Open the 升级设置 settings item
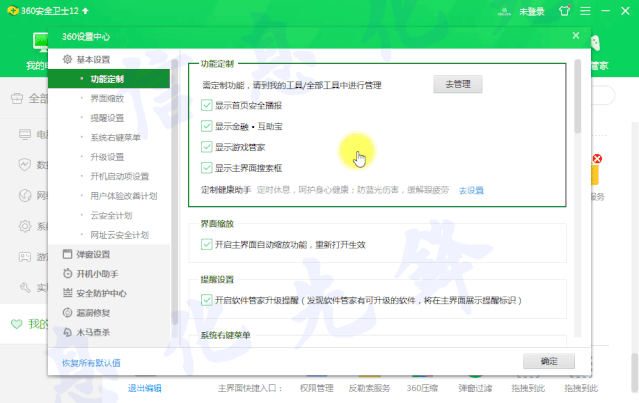Viewport: 639px width, 403px height. pyautogui.click(x=107, y=157)
